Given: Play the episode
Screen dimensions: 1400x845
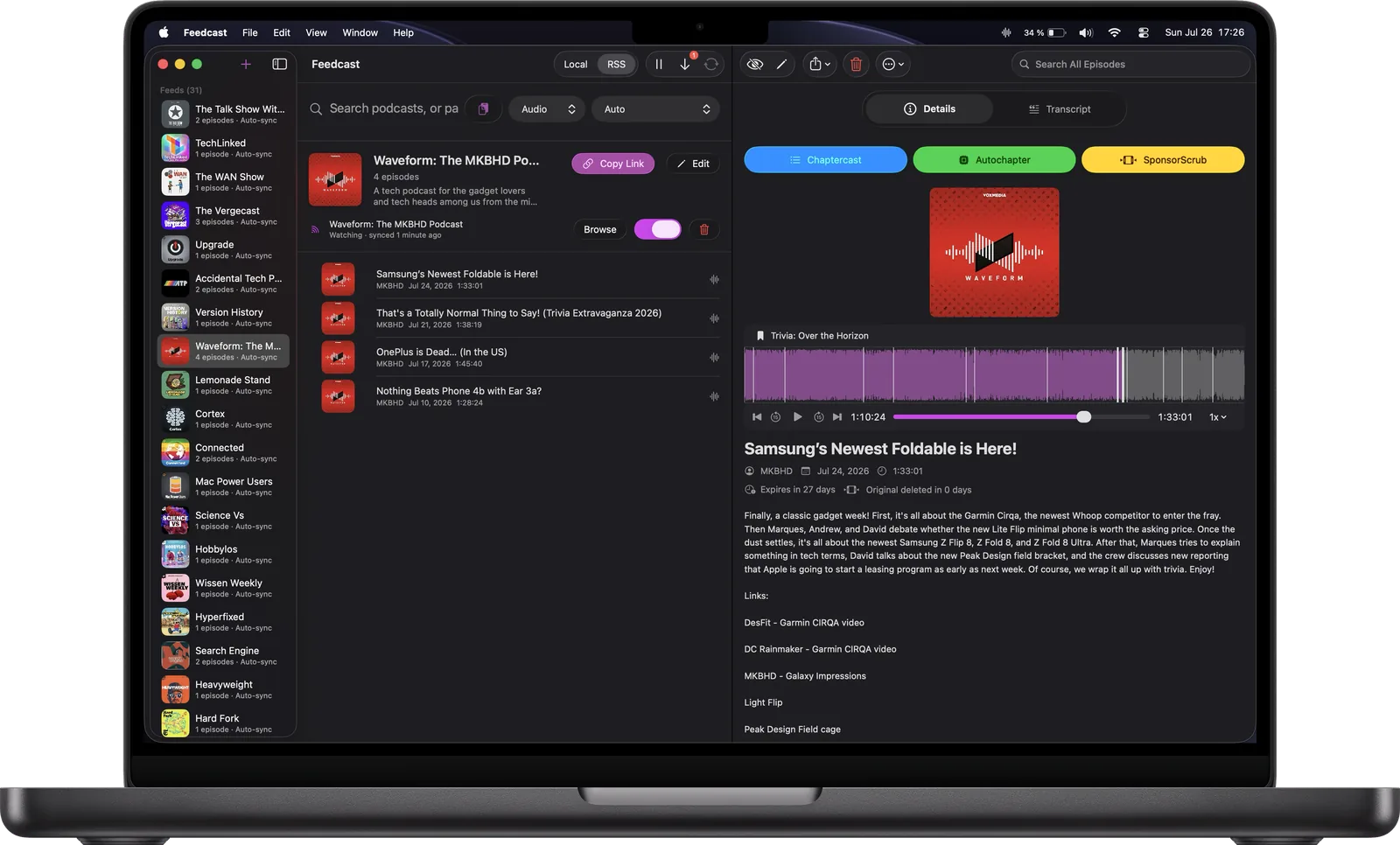Looking at the screenshot, I should coord(797,417).
